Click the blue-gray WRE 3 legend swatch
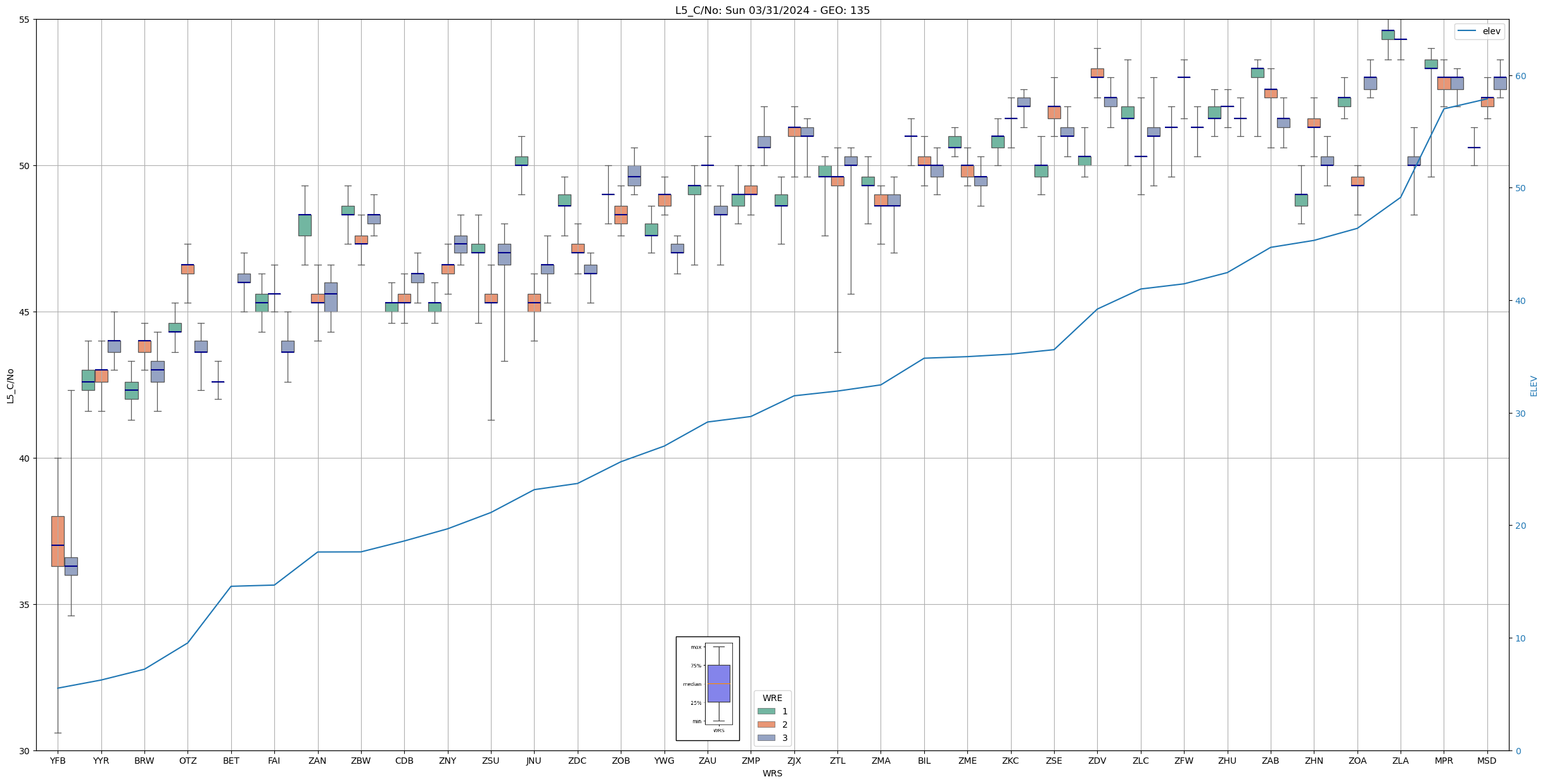Viewport: 1545px width, 784px height. tap(766, 738)
